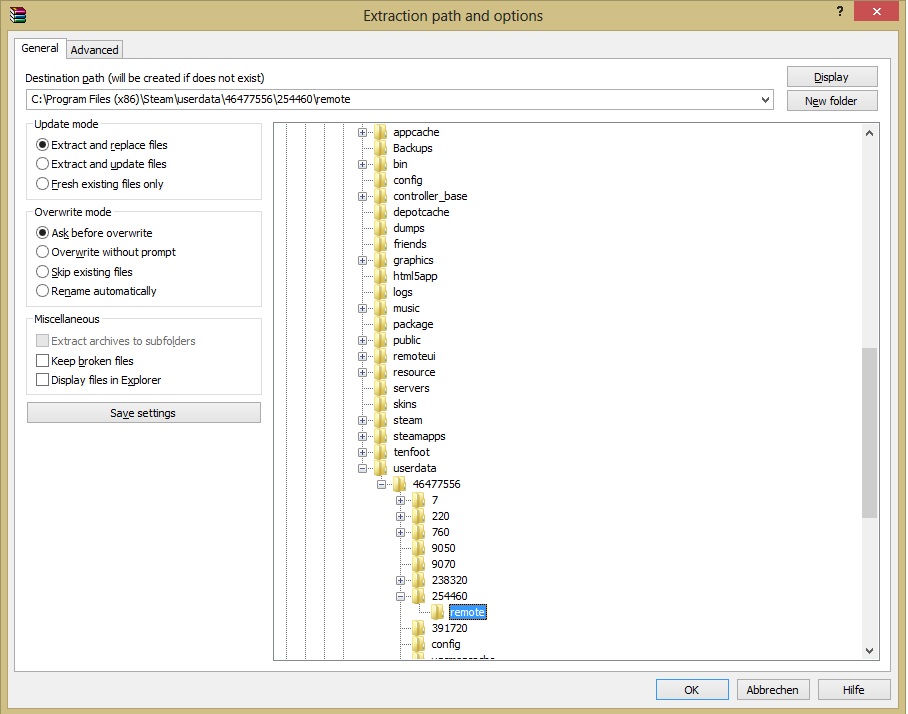The width and height of the screenshot is (908, 714).
Task: Choose Fresh existing files only
Action: pos(100,184)
